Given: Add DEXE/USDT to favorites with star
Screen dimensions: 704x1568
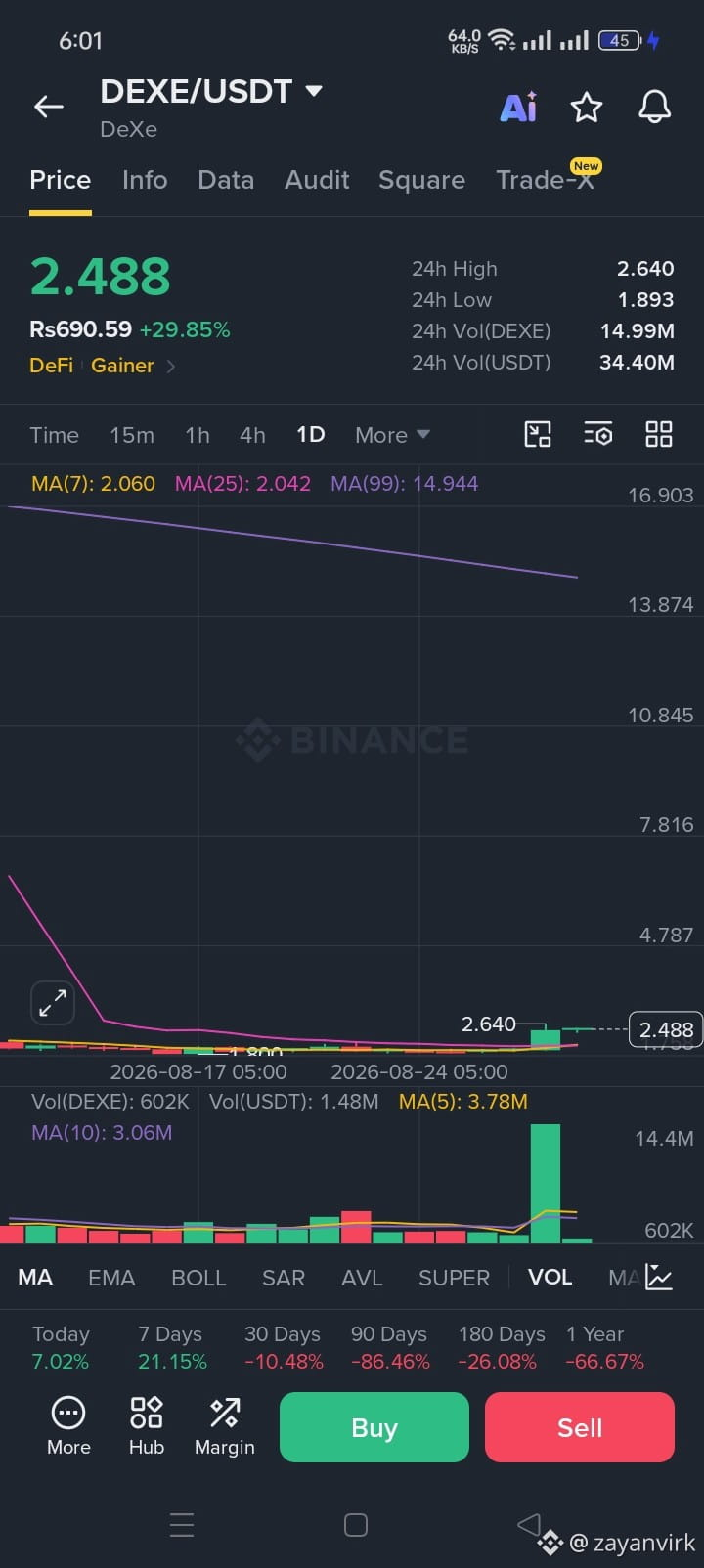Looking at the screenshot, I should tap(587, 107).
